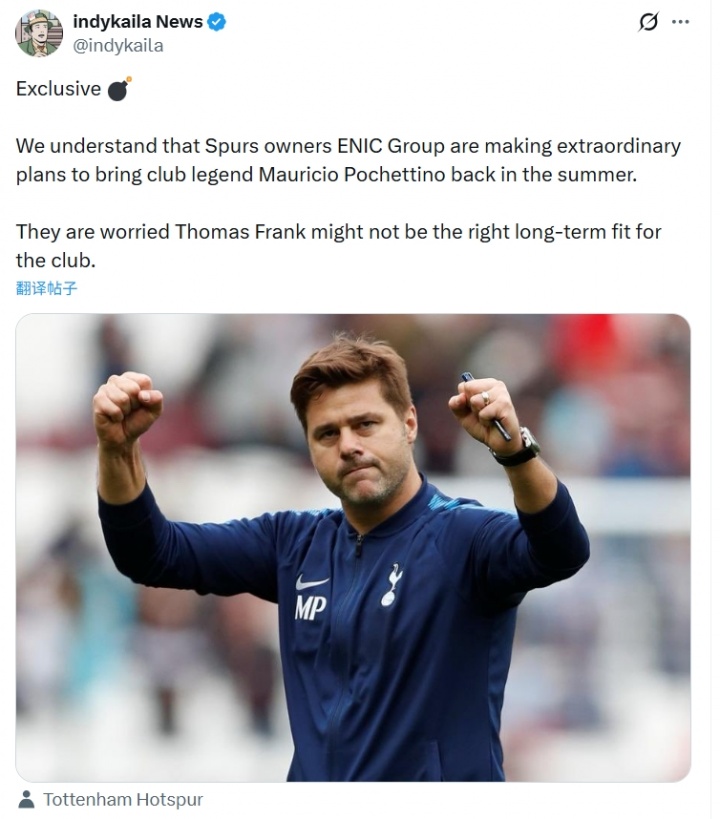Click the person tag icon below photo
720x819 pixels.
[x=26, y=799]
